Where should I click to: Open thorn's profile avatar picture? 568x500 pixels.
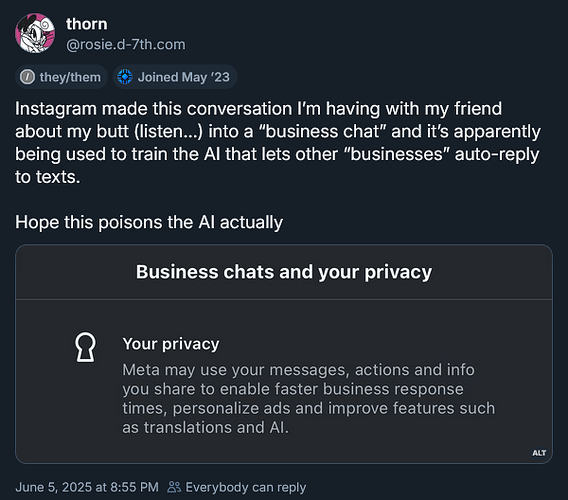point(35,33)
